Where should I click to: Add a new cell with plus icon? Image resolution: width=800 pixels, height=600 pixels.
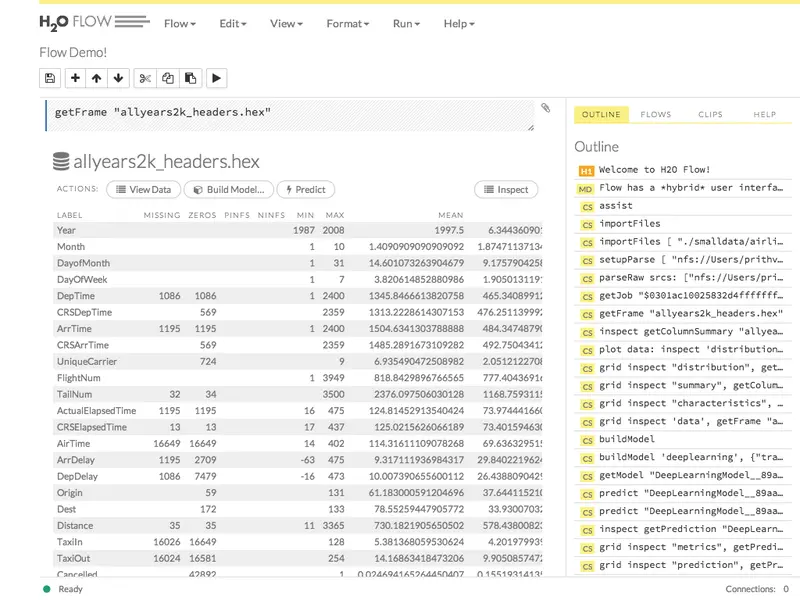point(75,78)
